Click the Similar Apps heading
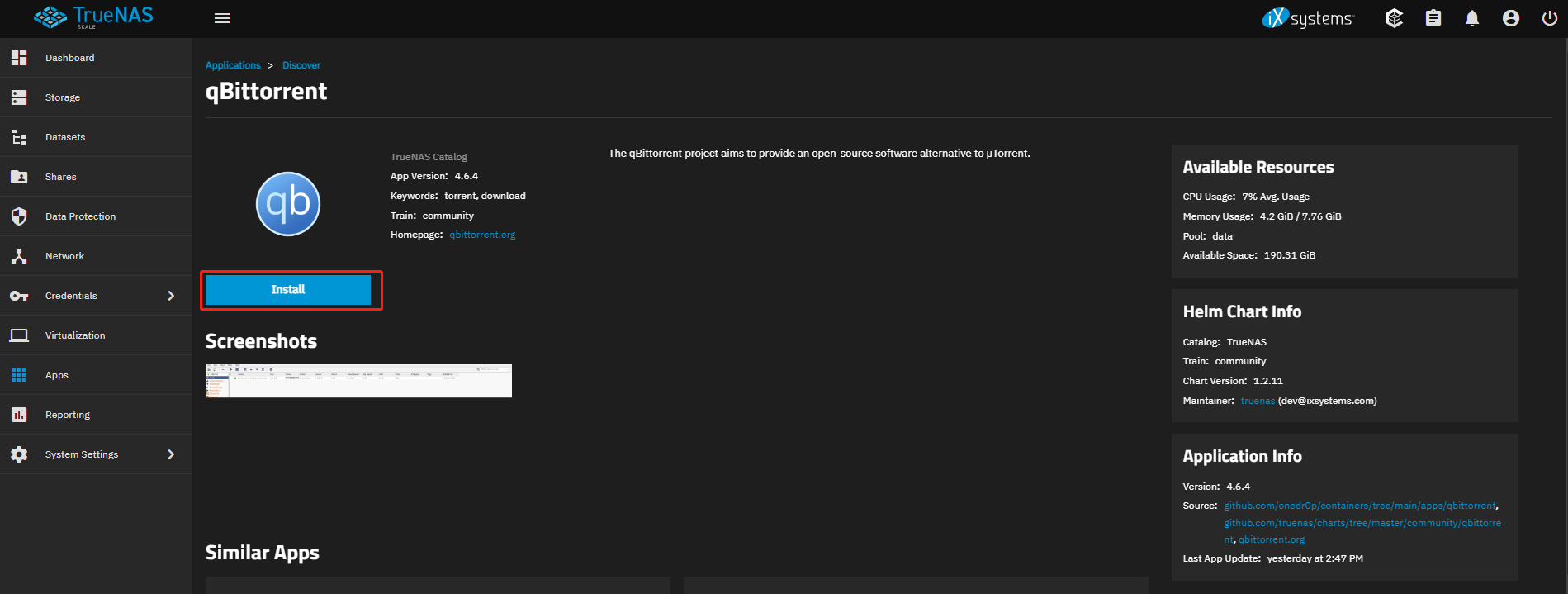Viewport: 1568px width, 594px height. pyautogui.click(x=262, y=553)
